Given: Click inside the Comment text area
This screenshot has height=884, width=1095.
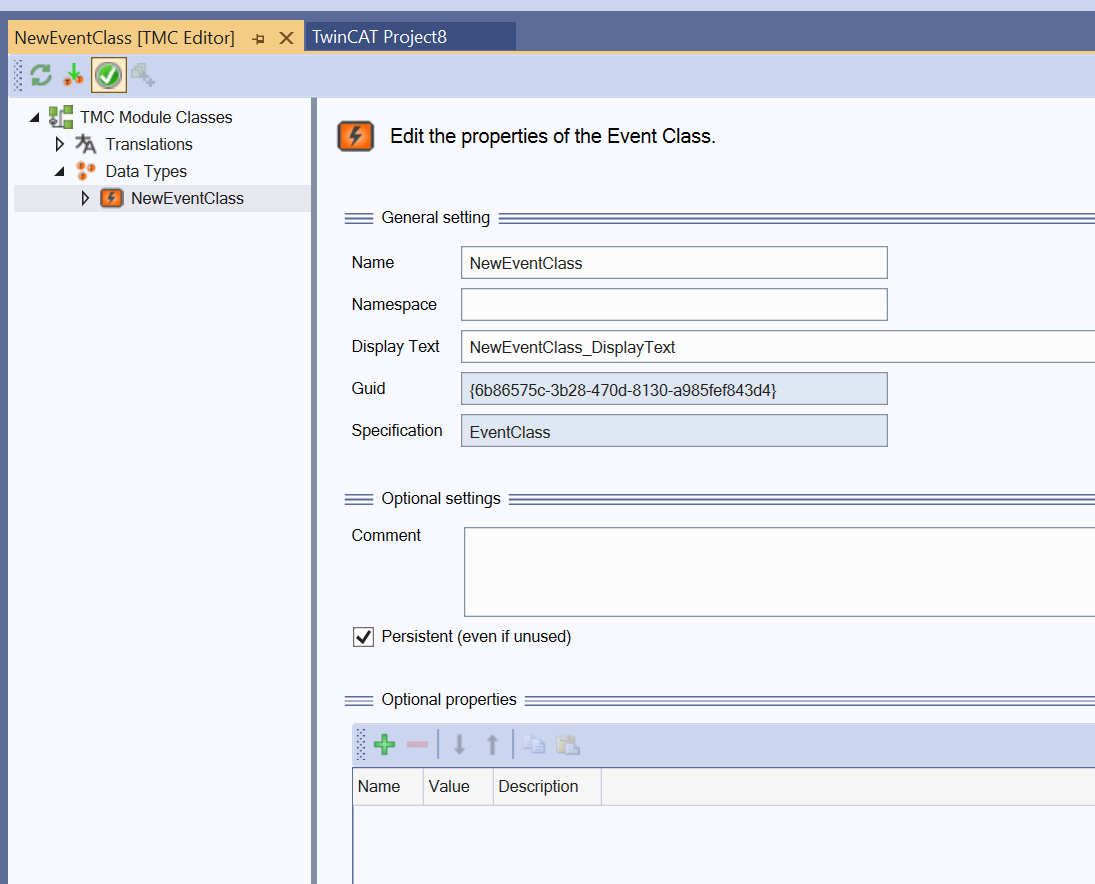Looking at the screenshot, I should coord(779,572).
